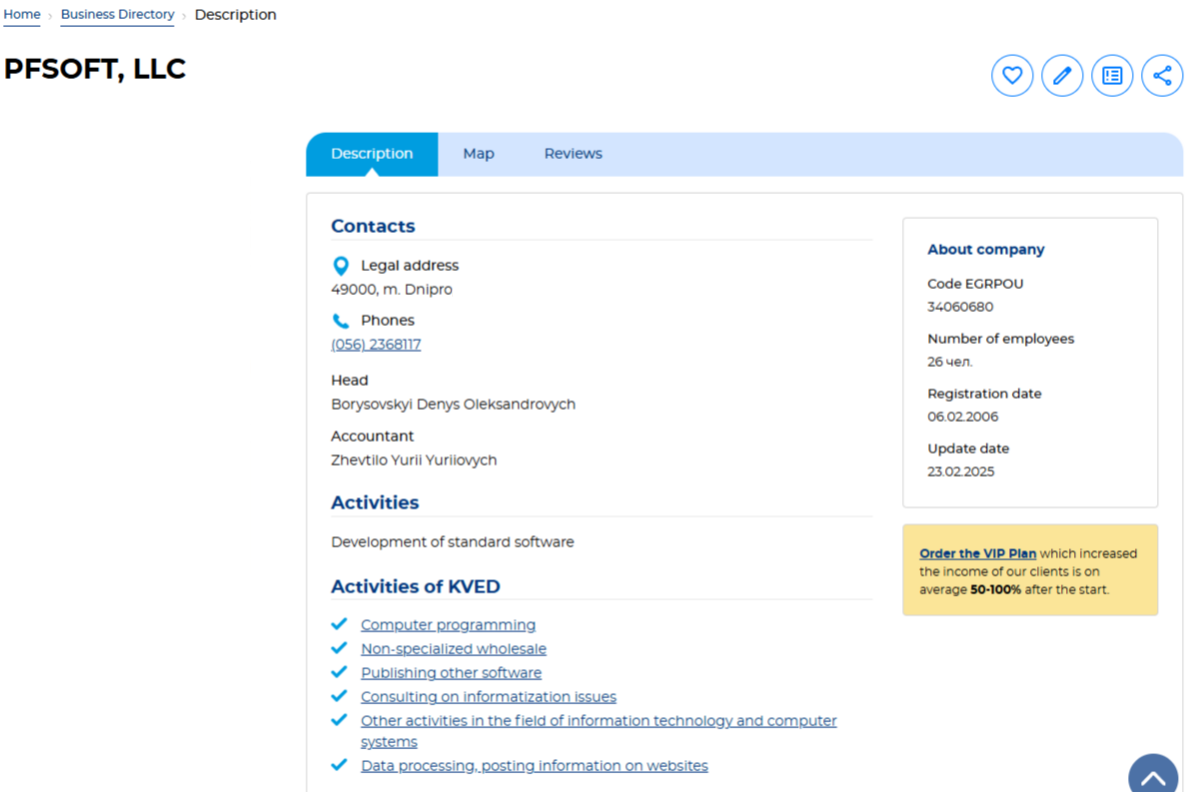Open Non-specialized wholesale link
Screen dimensions: 1192x792
pyautogui.click(x=453, y=649)
